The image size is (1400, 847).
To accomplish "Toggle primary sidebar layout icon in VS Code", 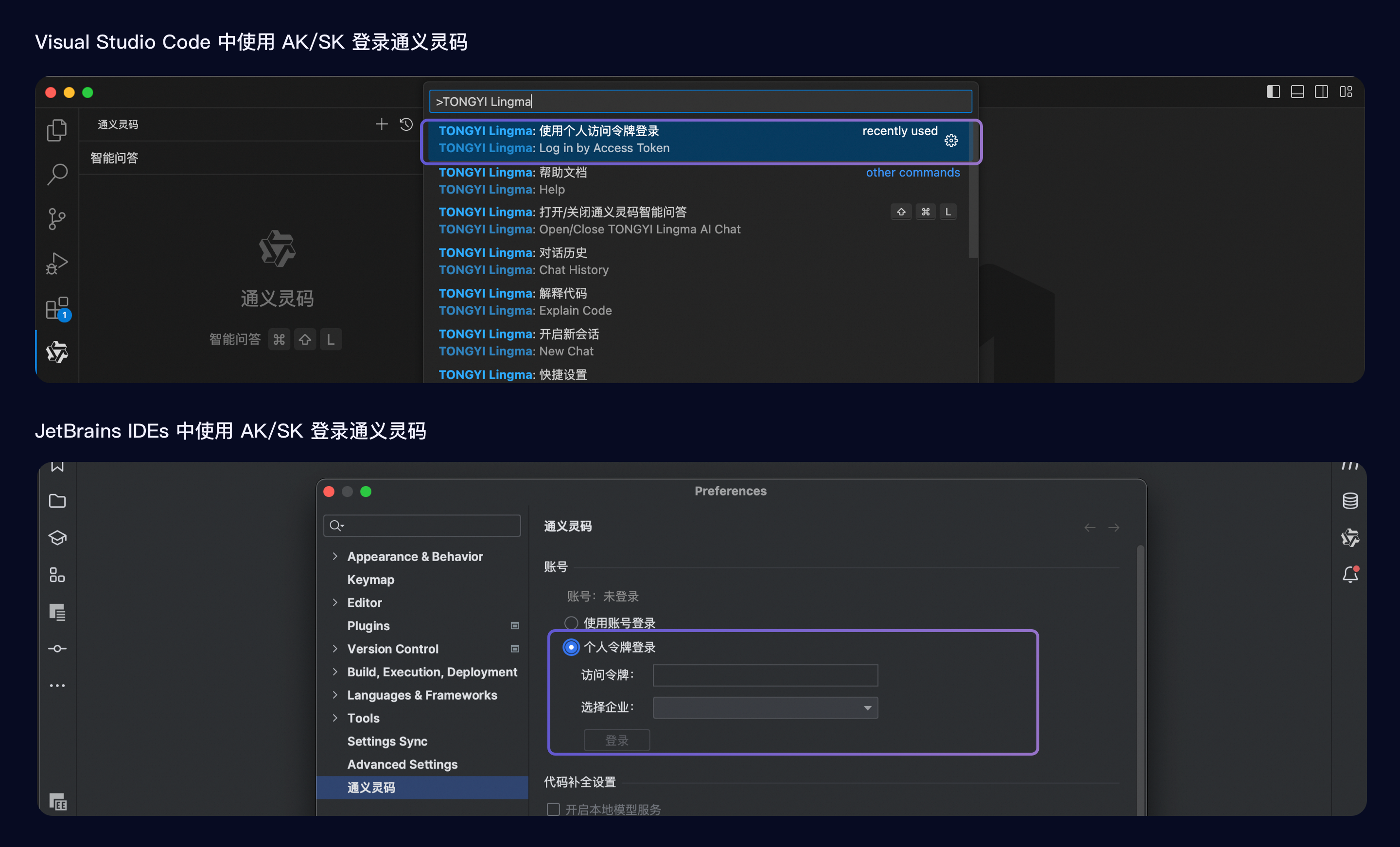I will pyautogui.click(x=1273, y=91).
